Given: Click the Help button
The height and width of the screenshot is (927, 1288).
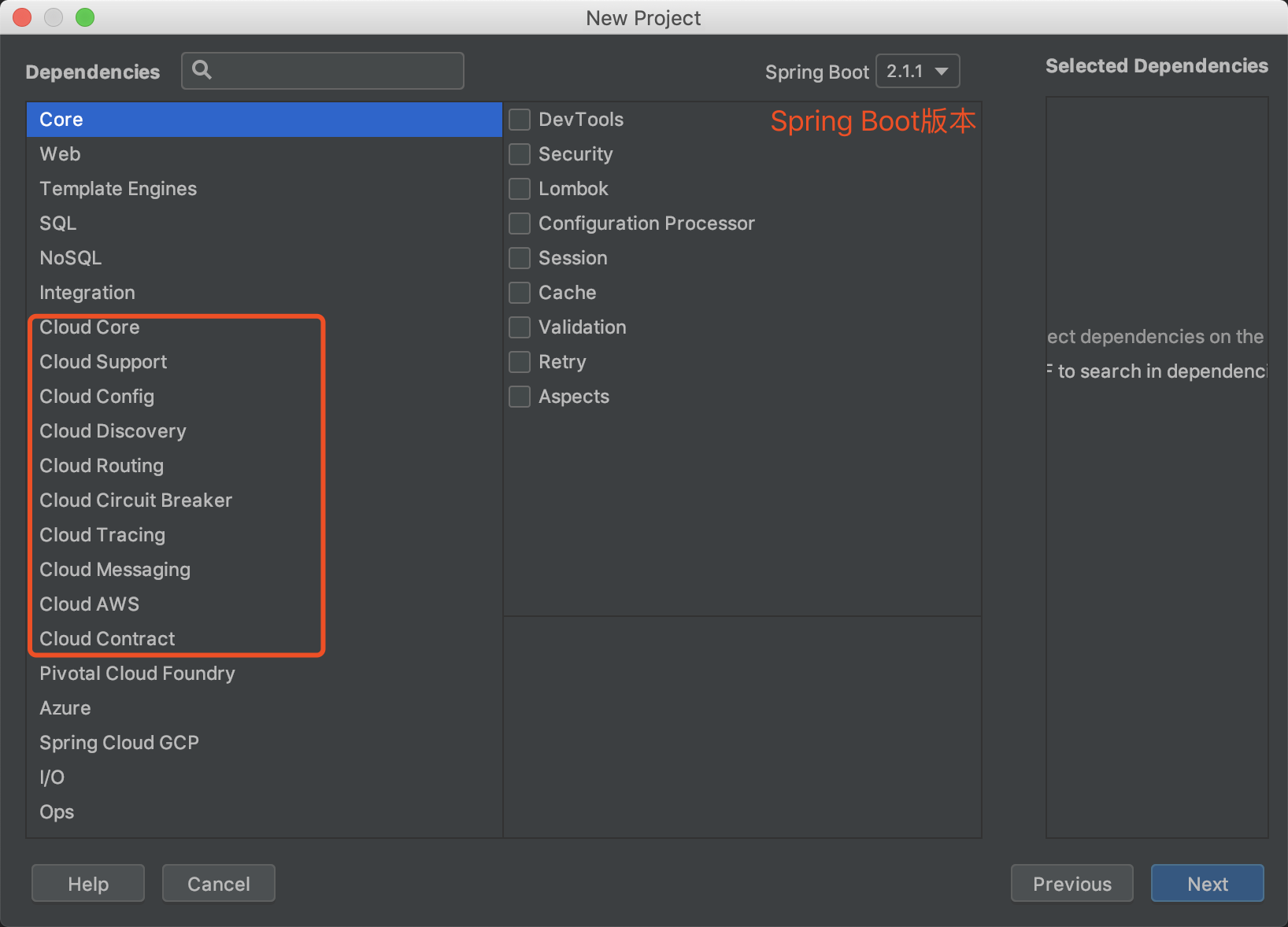Looking at the screenshot, I should [88, 884].
